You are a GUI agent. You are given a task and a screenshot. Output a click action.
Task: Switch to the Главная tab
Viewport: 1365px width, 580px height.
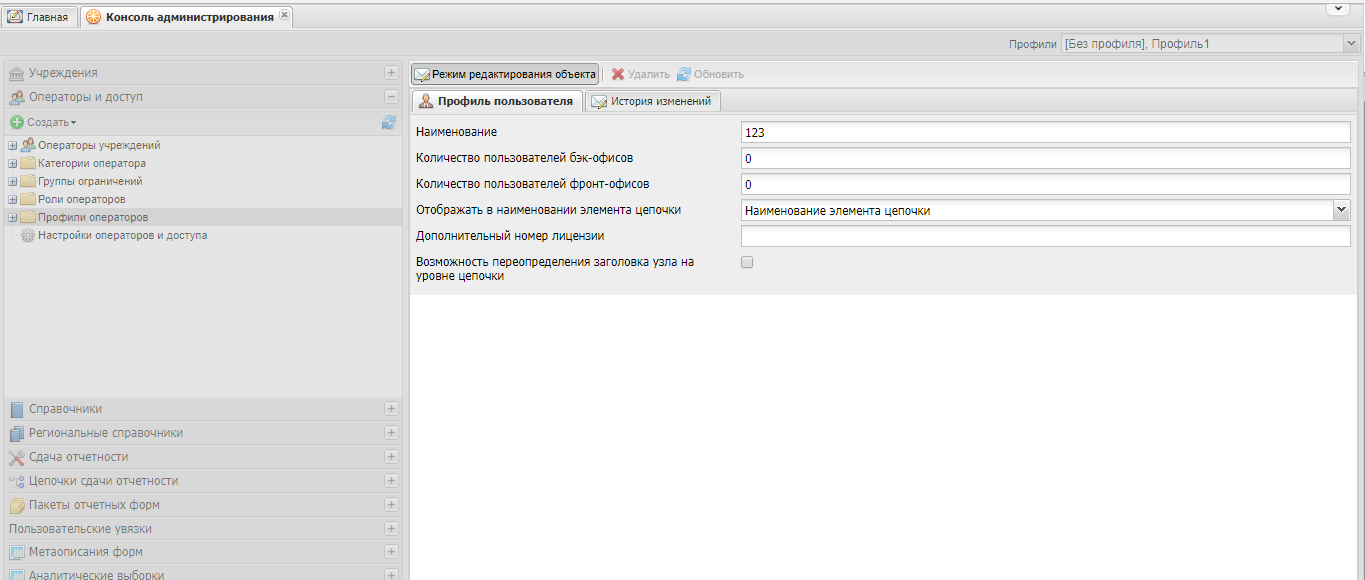(39, 17)
